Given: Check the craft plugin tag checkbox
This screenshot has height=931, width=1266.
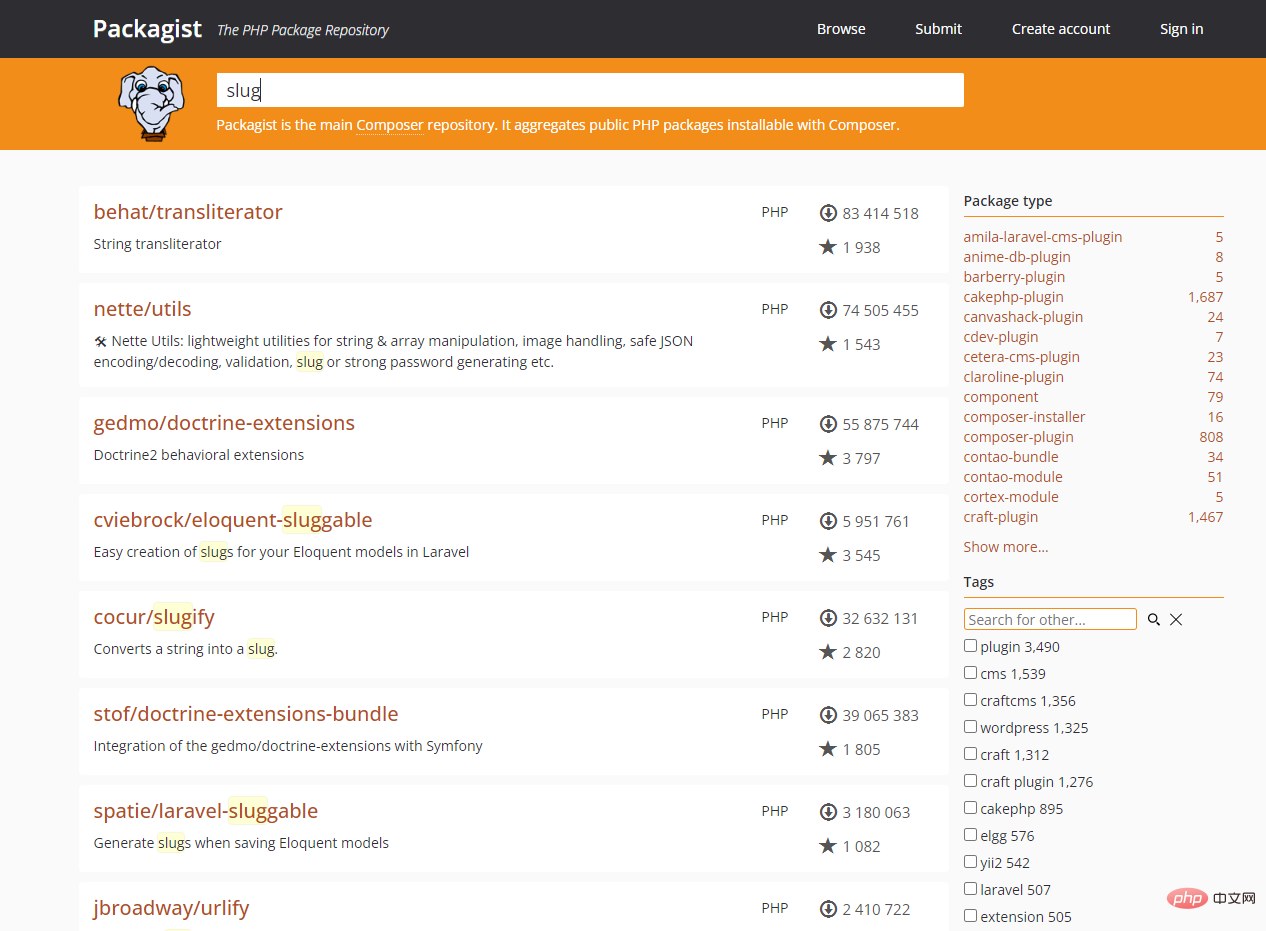Looking at the screenshot, I should [970, 781].
